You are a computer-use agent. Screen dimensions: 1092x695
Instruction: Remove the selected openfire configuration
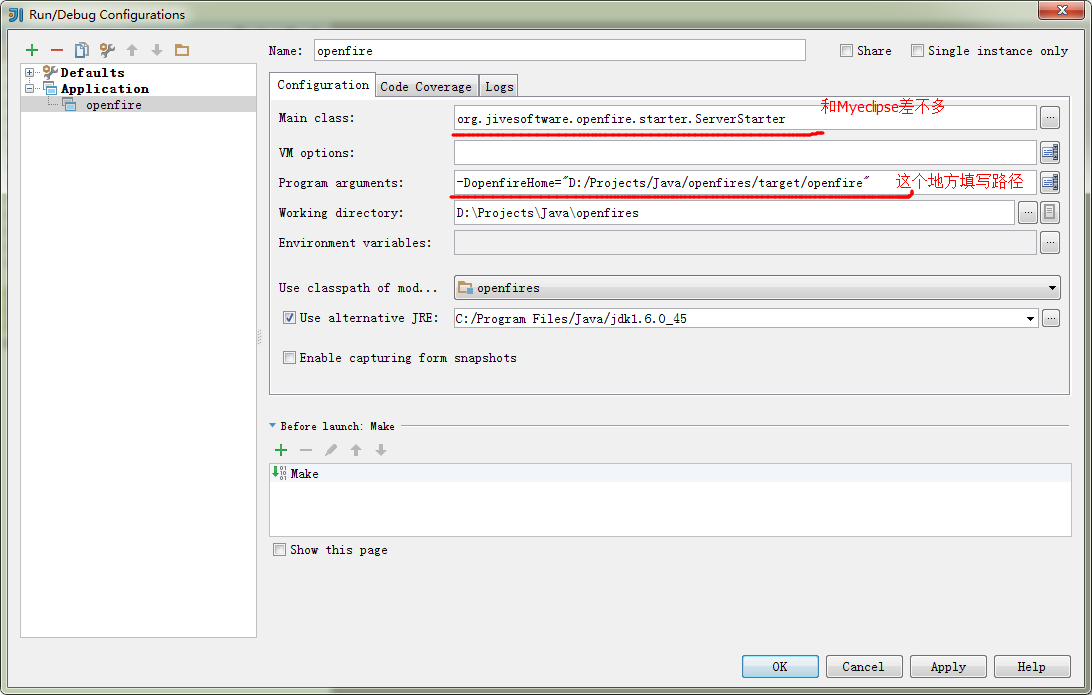tap(57, 49)
